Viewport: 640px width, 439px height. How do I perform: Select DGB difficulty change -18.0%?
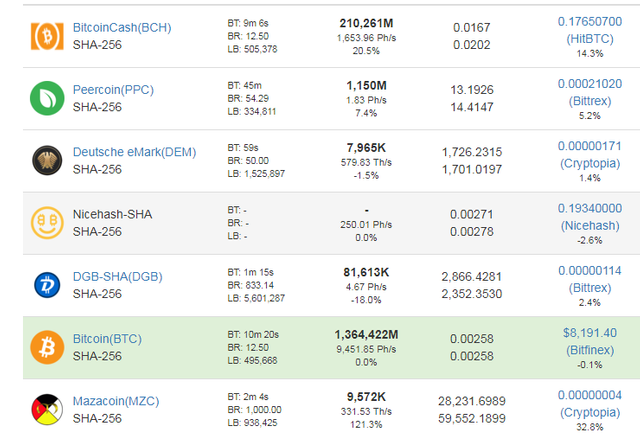coord(366,300)
